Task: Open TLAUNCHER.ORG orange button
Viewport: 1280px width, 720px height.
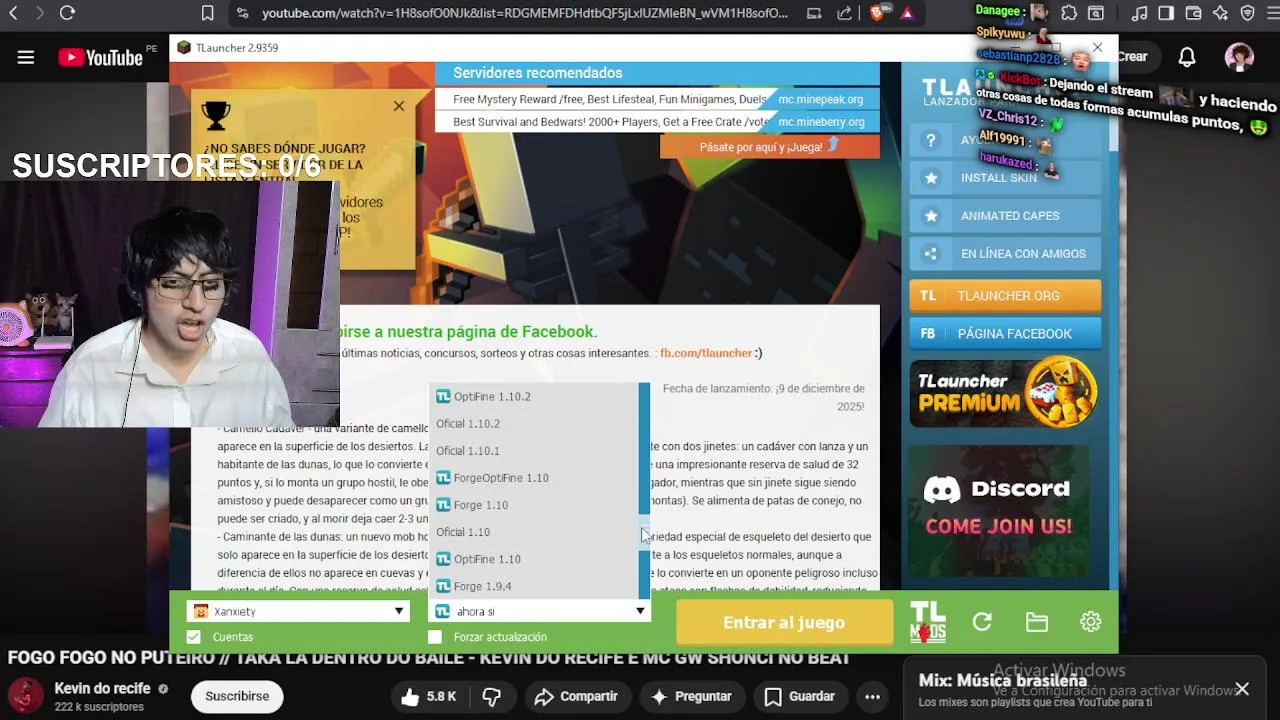Action: point(1005,296)
